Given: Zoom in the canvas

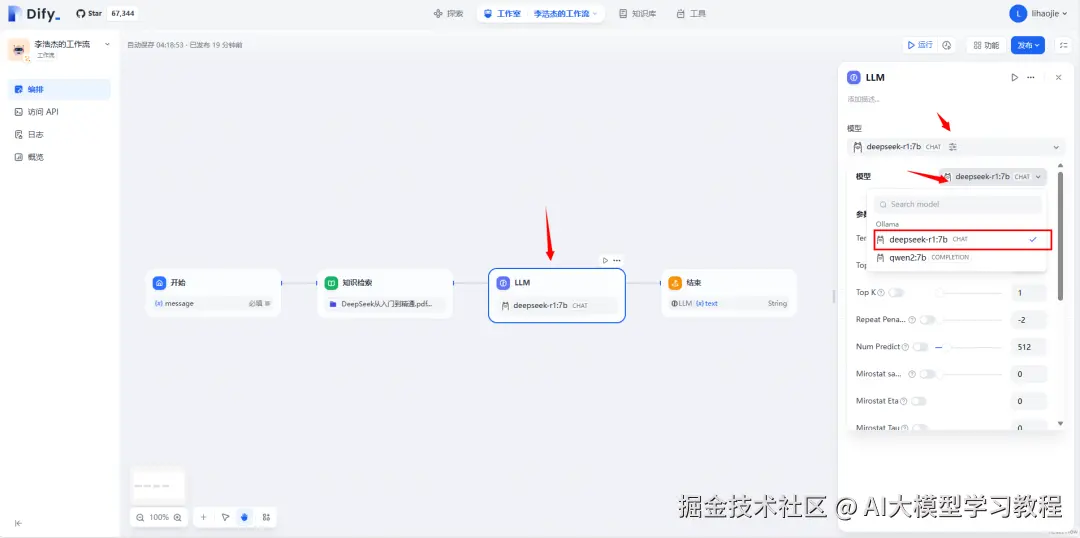Looking at the screenshot, I should tap(178, 517).
